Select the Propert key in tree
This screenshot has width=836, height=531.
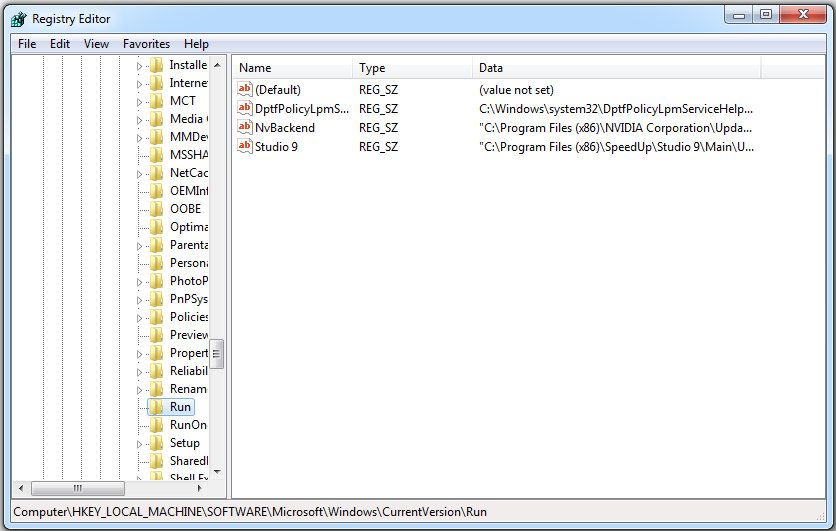(x=189, y=353)
